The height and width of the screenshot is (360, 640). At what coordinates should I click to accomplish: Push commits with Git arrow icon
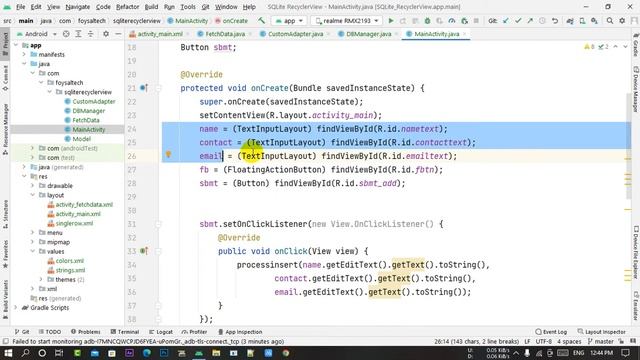pos(530,20)
